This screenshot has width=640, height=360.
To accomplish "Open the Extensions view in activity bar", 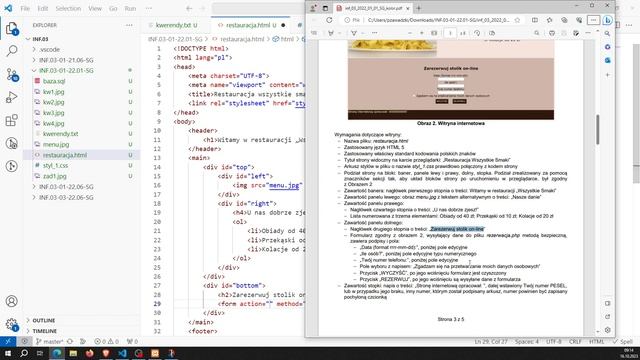I will (x=12, y=120).
